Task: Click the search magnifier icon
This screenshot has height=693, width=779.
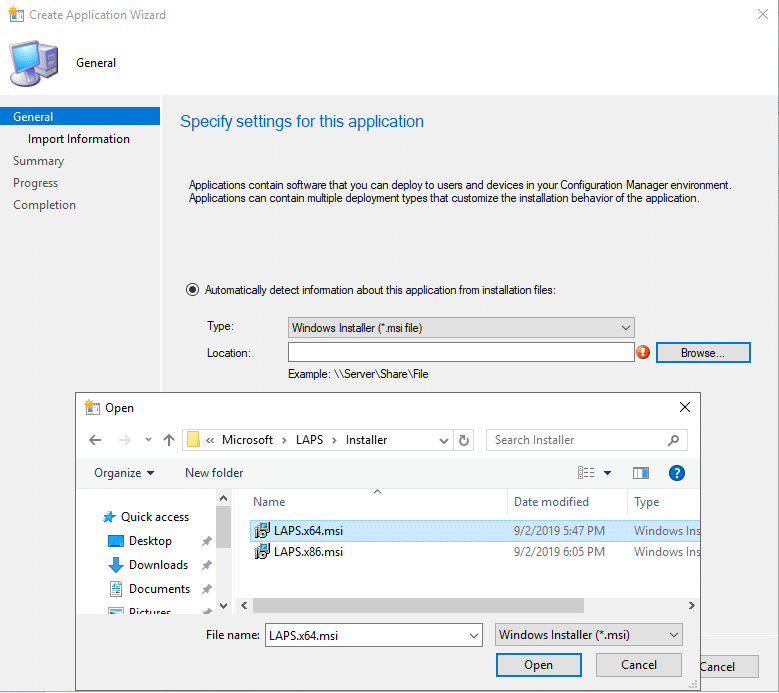Action: coord(674,440)
